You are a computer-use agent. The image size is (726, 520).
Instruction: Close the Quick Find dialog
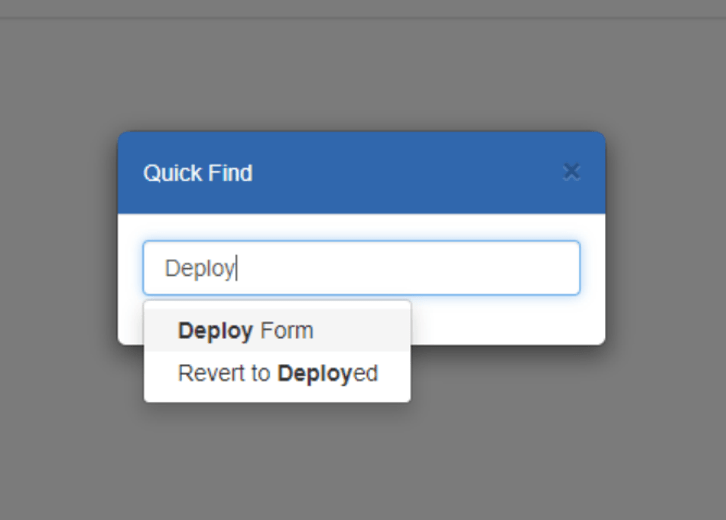pyautogui.click(x=571, y=172)
